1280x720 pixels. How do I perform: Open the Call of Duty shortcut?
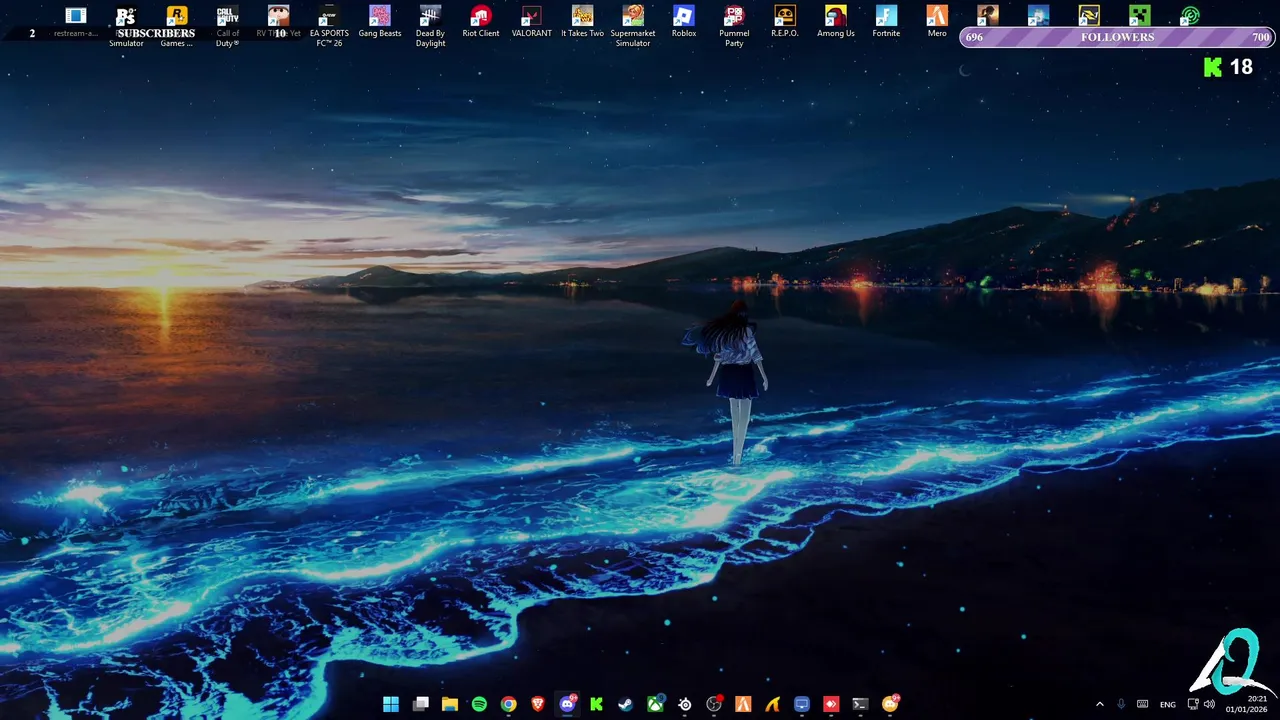[x=228, y=26]
